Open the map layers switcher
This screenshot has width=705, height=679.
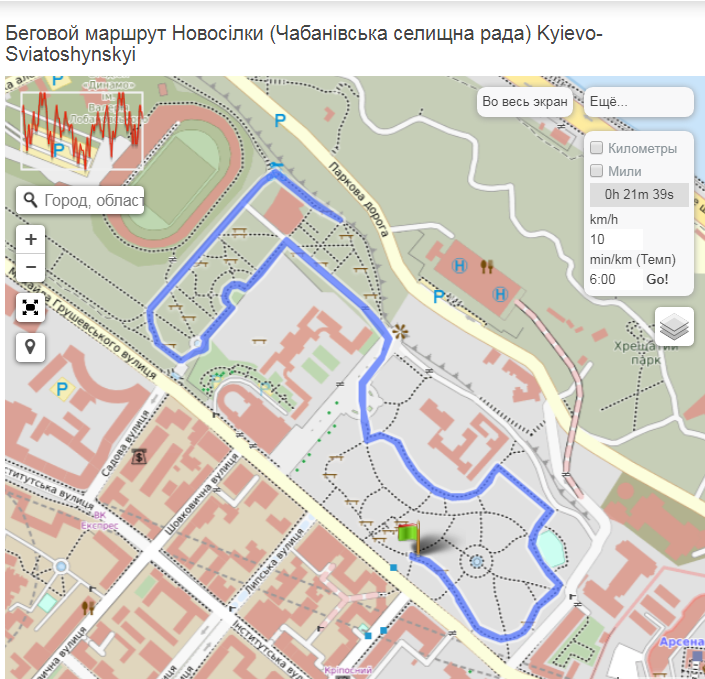pyautogui.click(x=674, y=326)
